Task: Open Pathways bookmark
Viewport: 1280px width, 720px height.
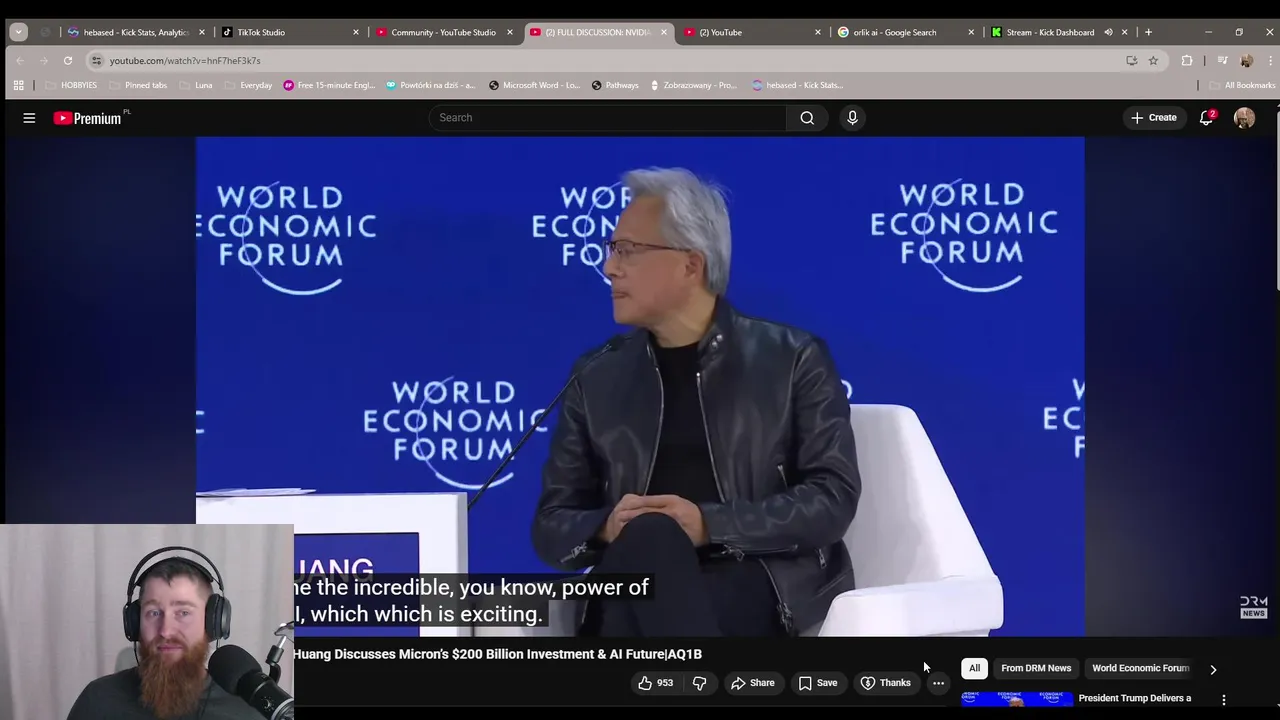Action: pyautogui.click(x=615, y=85)
